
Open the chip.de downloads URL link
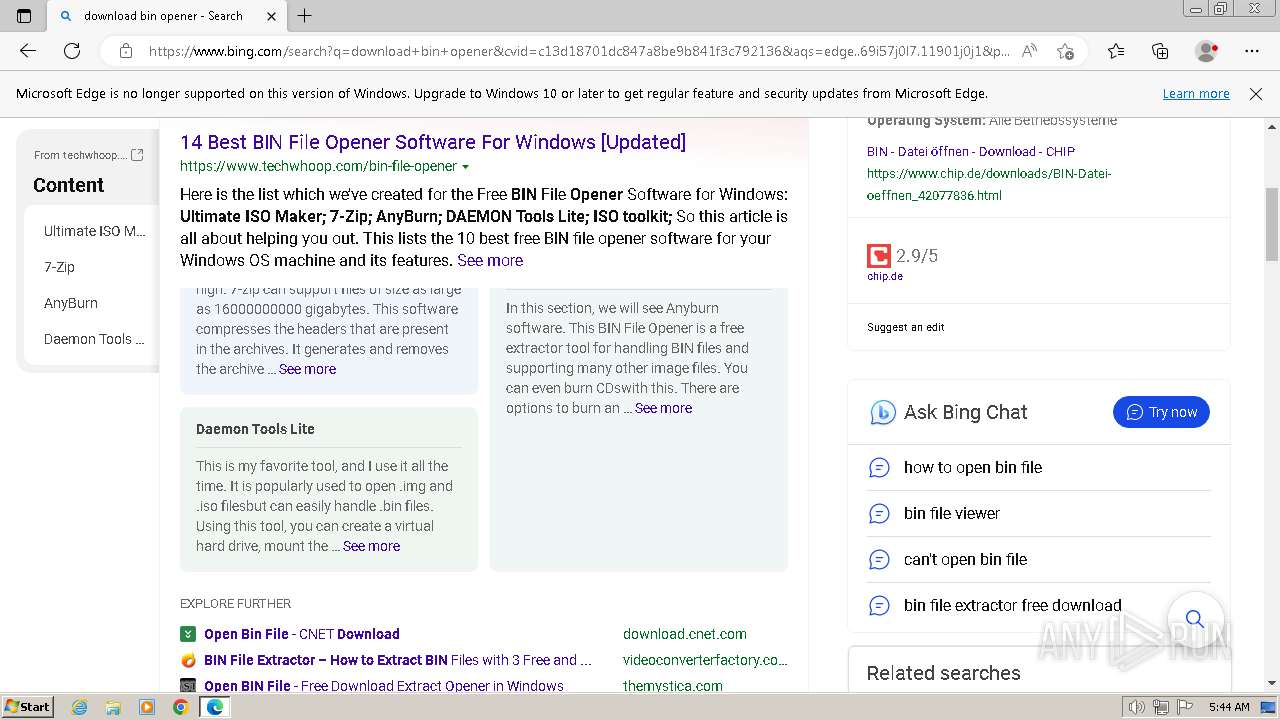[989, 184]
